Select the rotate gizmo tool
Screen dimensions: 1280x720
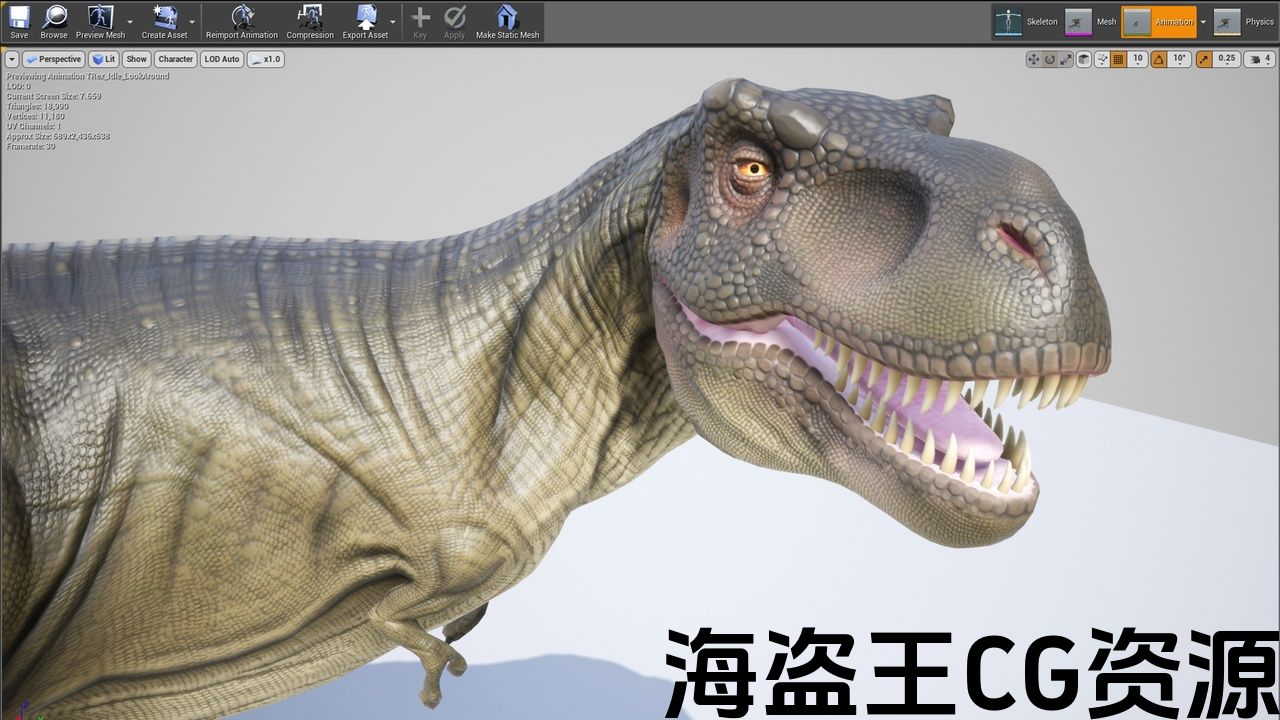click(1050, 59)
